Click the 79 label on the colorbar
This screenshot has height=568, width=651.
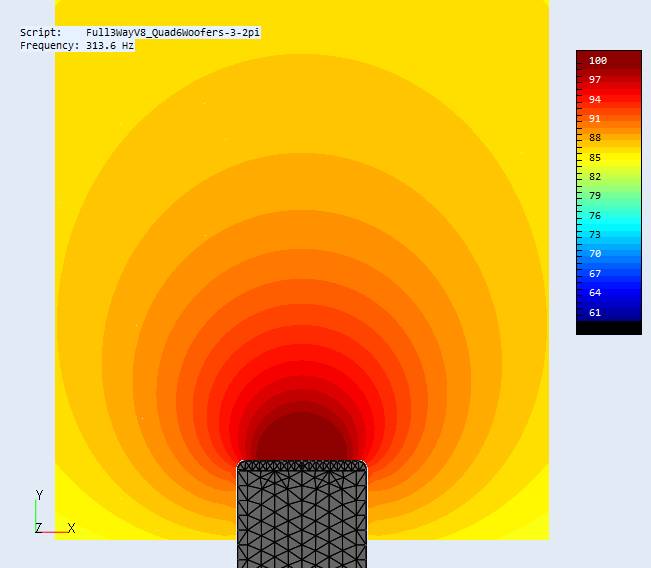[x=595, y=196]
